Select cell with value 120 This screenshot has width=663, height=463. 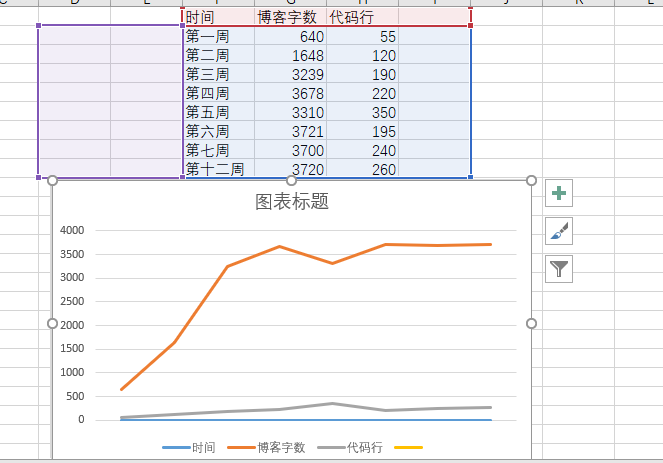[x=362, y=55]
